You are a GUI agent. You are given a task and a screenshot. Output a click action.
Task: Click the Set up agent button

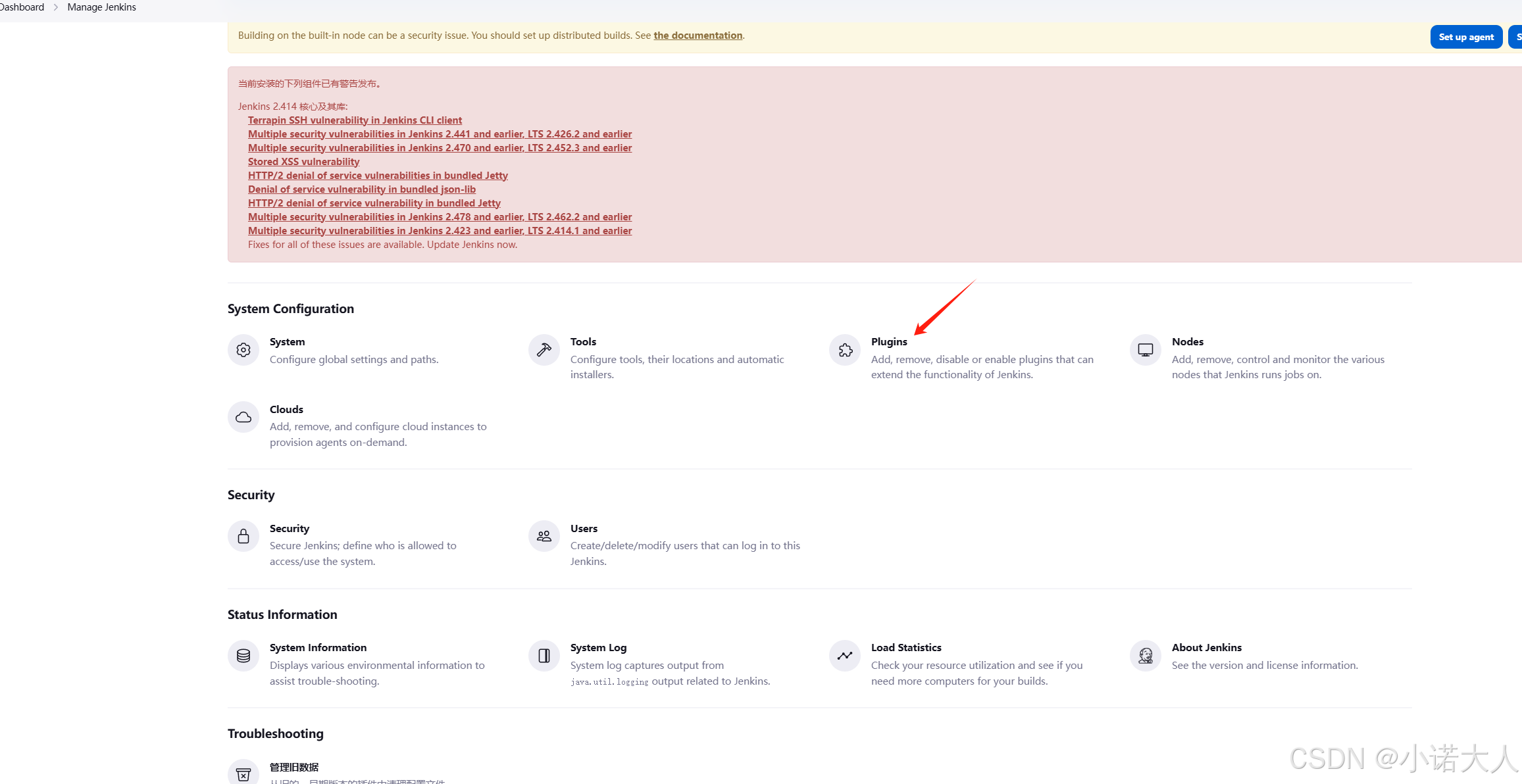(1466, 37)
